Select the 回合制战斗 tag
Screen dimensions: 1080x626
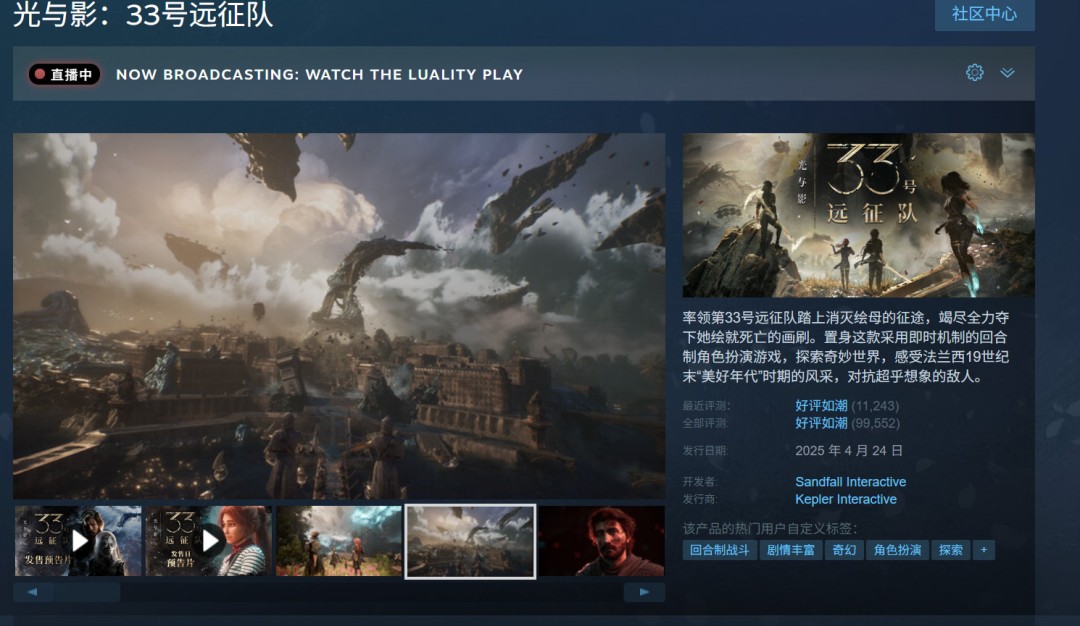(x=718, y=550)
